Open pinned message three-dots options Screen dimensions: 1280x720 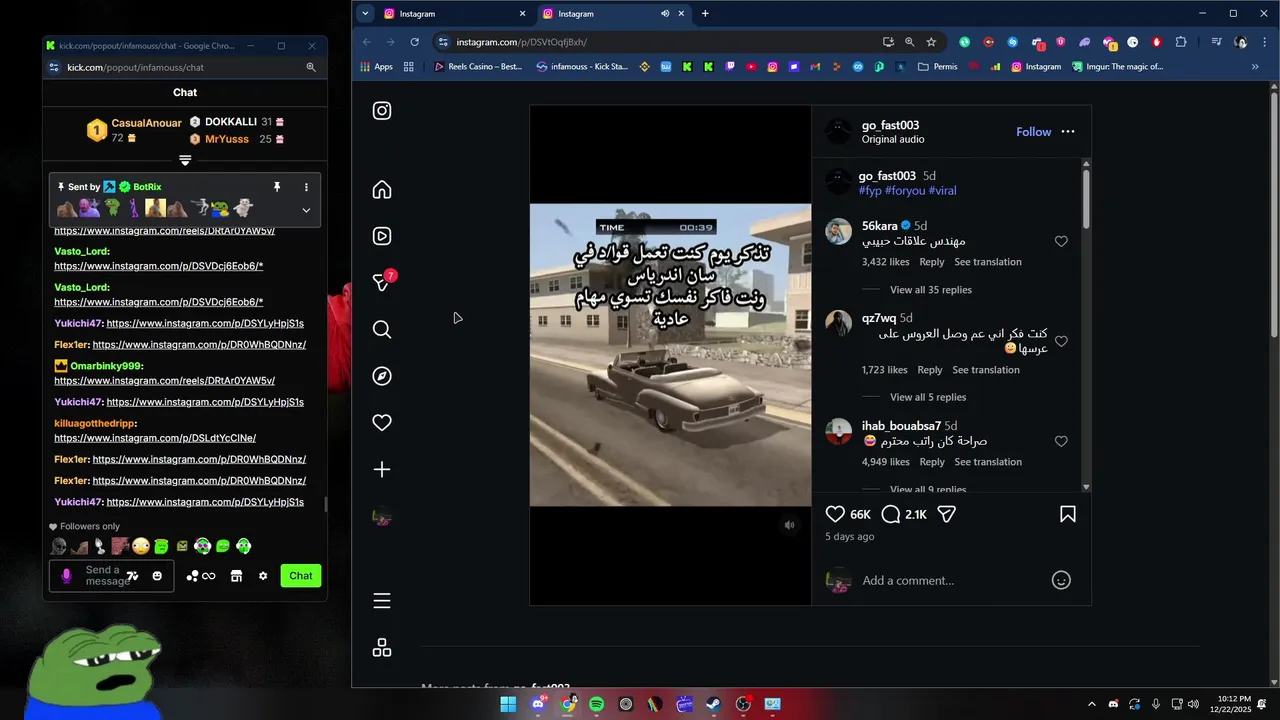(x=306, y=187)
